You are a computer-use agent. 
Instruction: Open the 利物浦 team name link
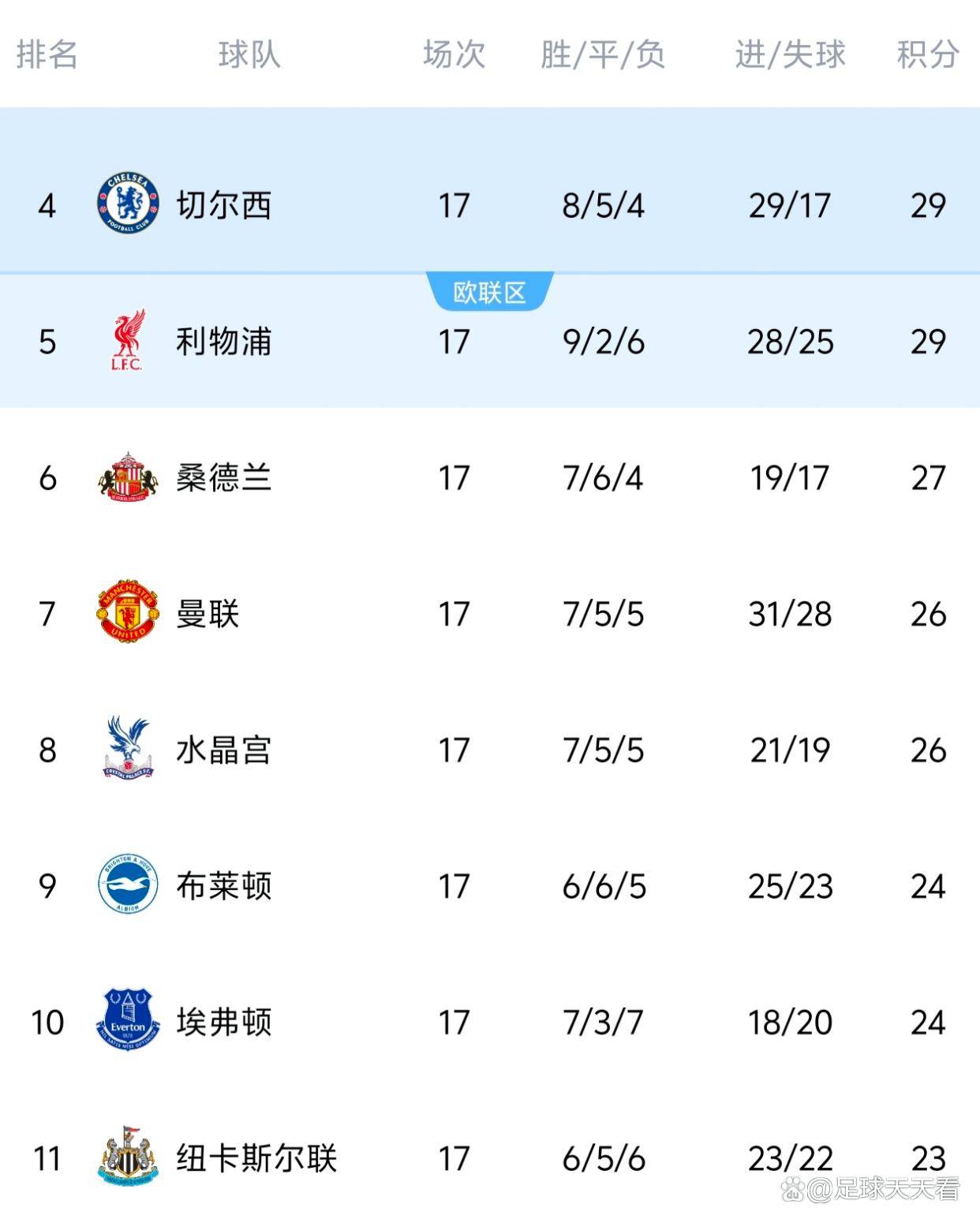[223, 341]
